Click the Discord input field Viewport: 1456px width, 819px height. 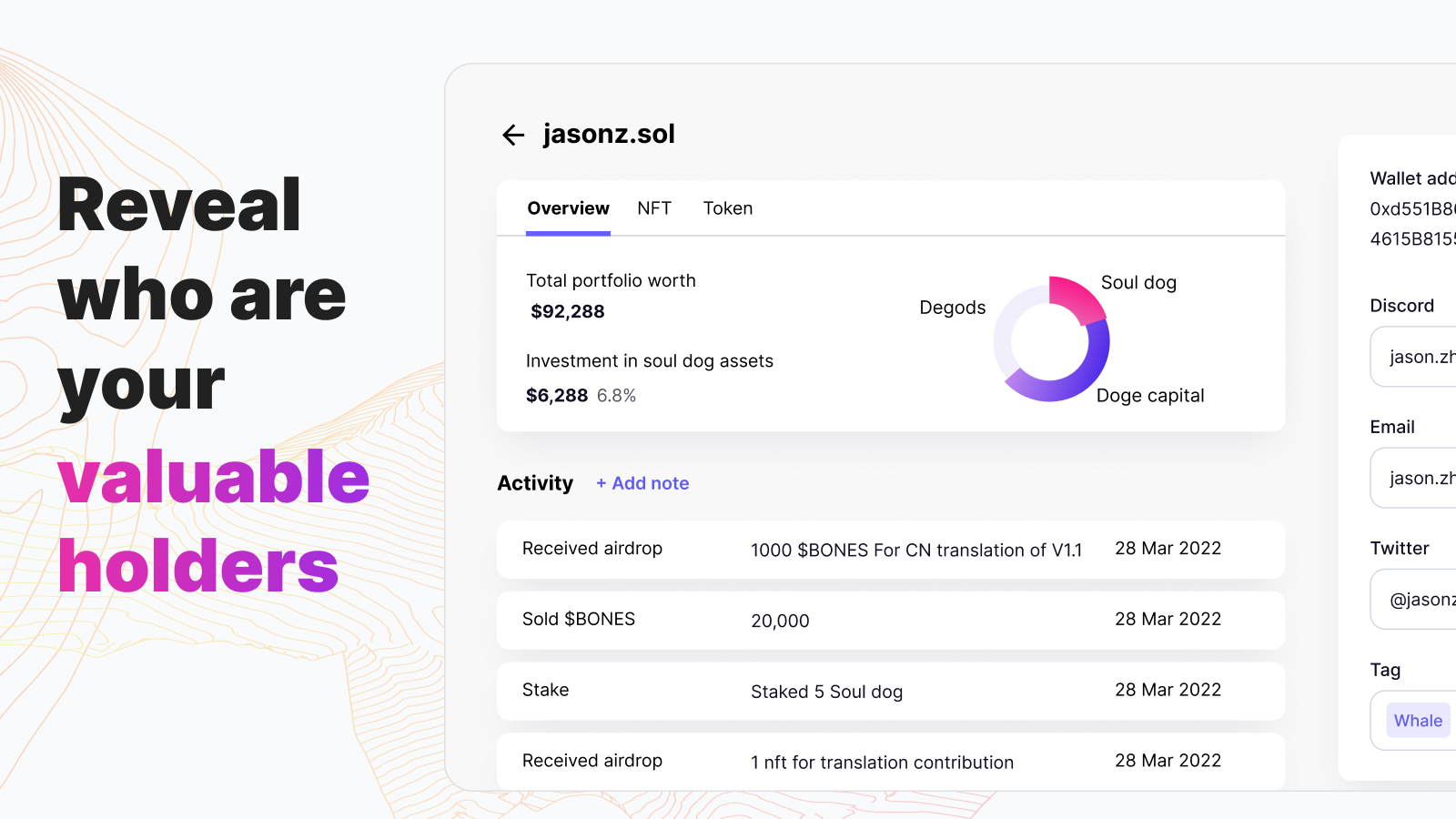click(x=1413, y=357)
